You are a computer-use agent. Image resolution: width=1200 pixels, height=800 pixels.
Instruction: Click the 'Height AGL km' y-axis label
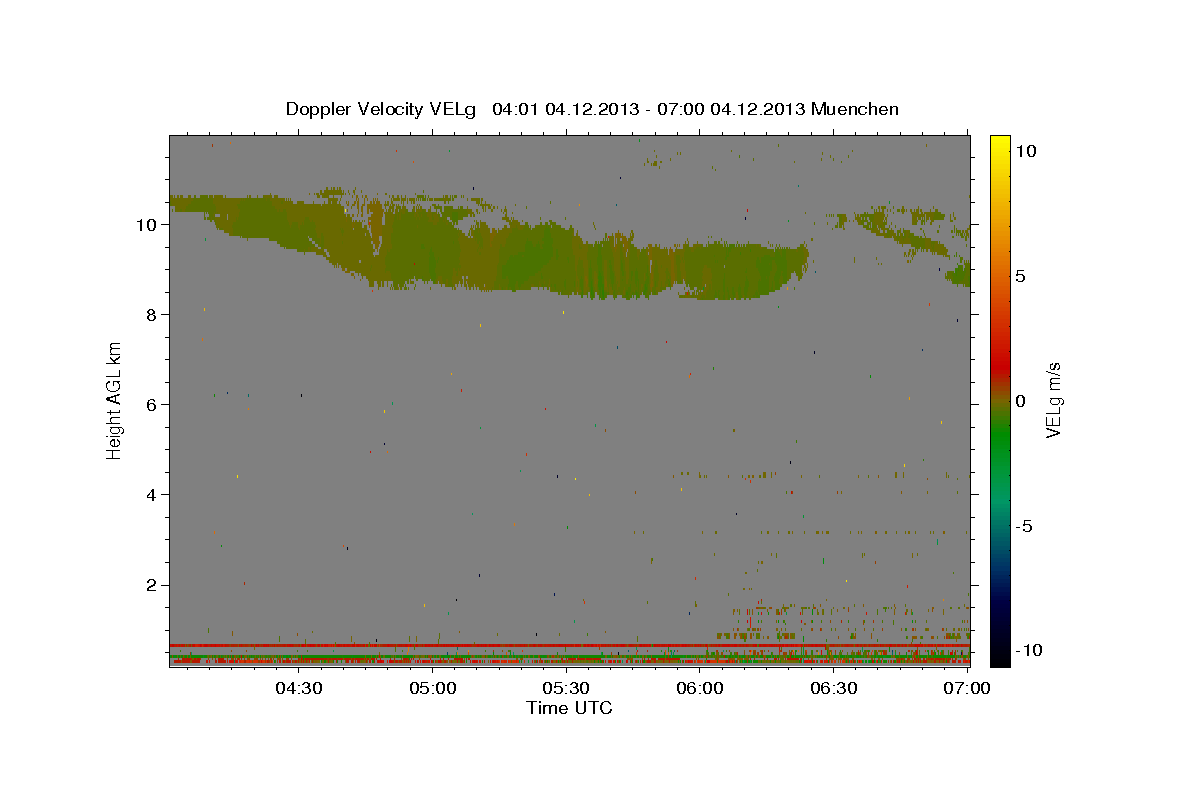click(x=115, y=399)
